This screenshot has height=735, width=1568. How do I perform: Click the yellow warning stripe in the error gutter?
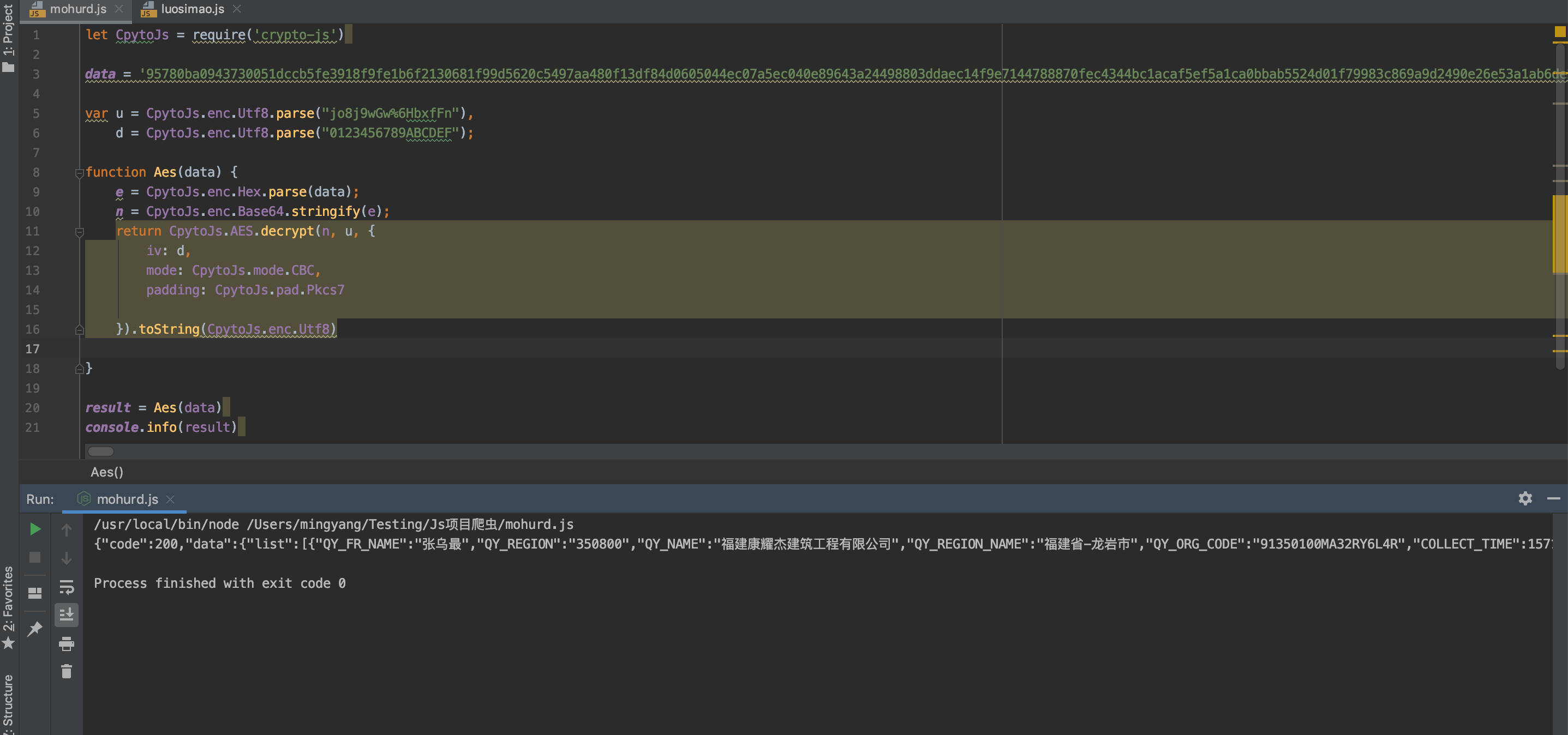1560,234
